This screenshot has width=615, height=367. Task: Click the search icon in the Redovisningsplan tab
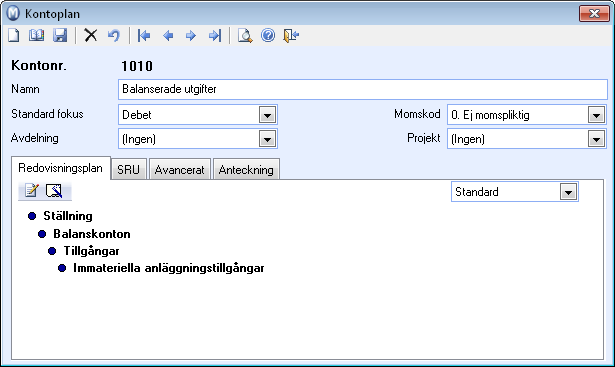point(54,191)
